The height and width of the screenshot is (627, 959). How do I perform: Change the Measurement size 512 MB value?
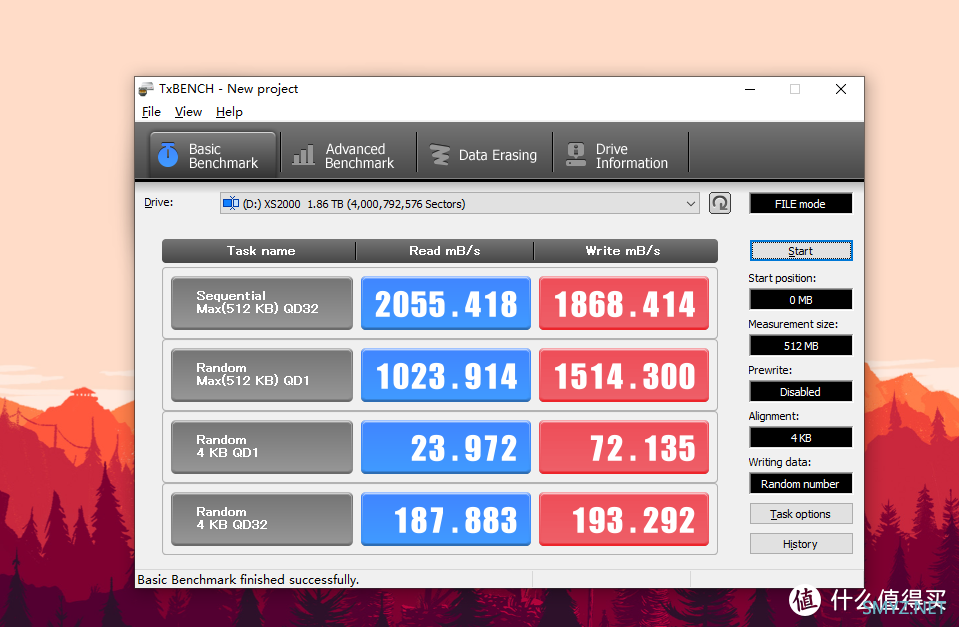pyautogui.click(x=801, y=346)
